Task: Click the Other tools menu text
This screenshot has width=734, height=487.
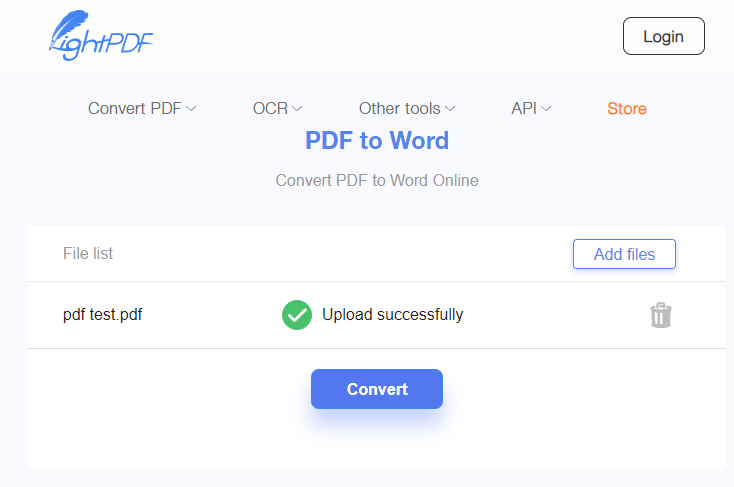Action: (400, 109)
